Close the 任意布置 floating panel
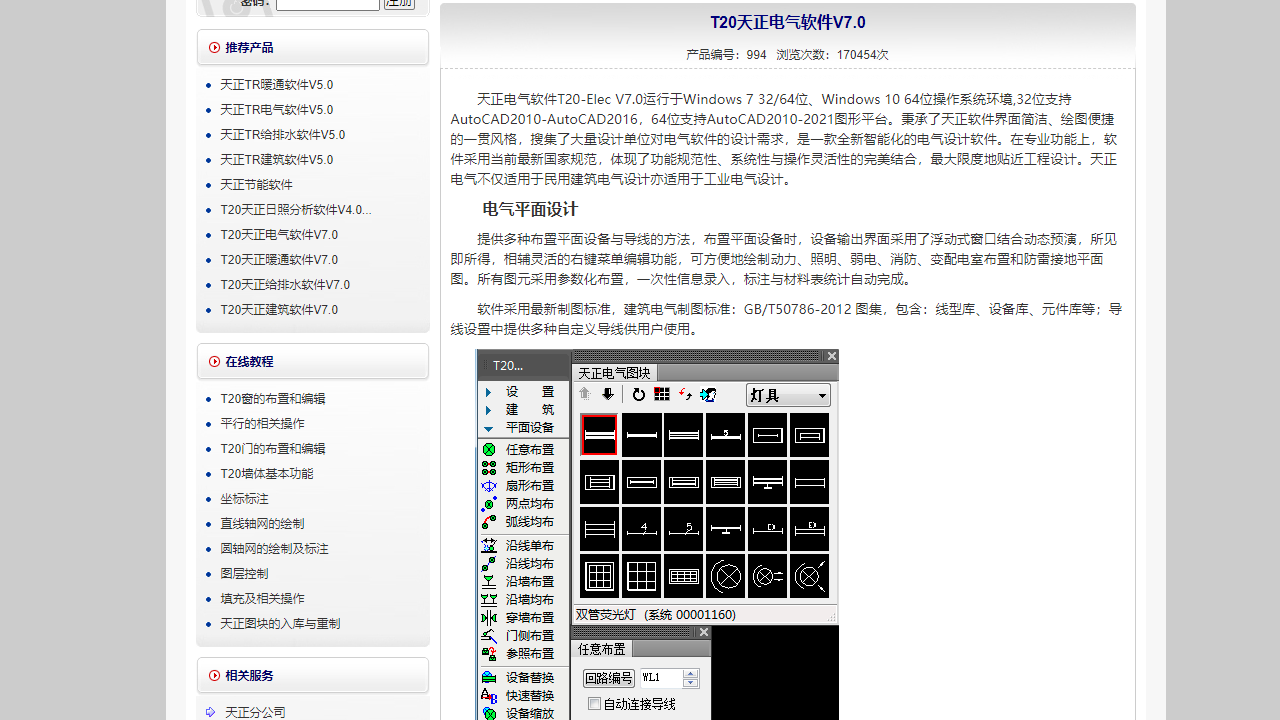Image resolution: width=1280 pixels, height=720 pixels. (x=704, y=632)
